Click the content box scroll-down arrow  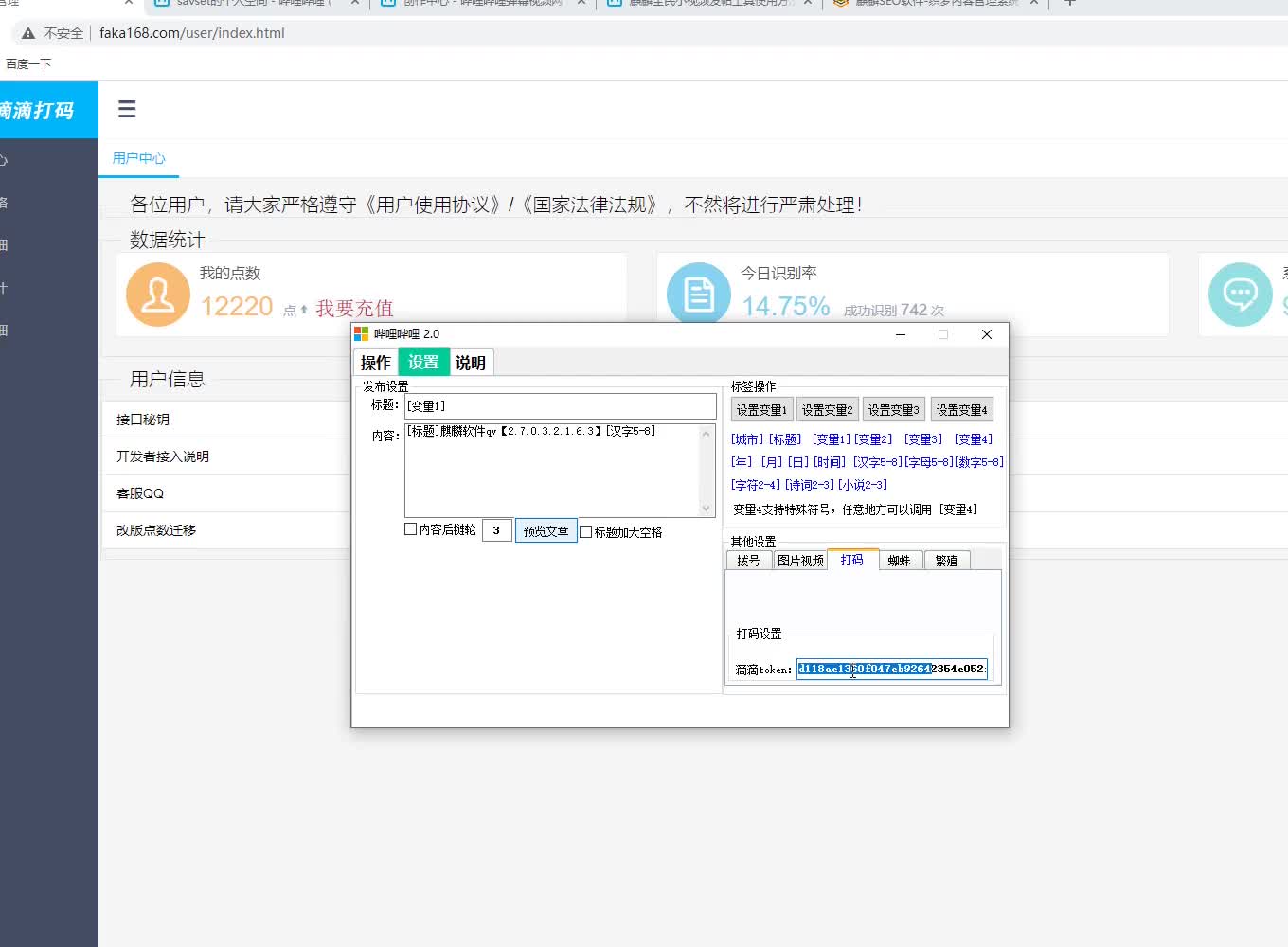click(x=707, y=509)
